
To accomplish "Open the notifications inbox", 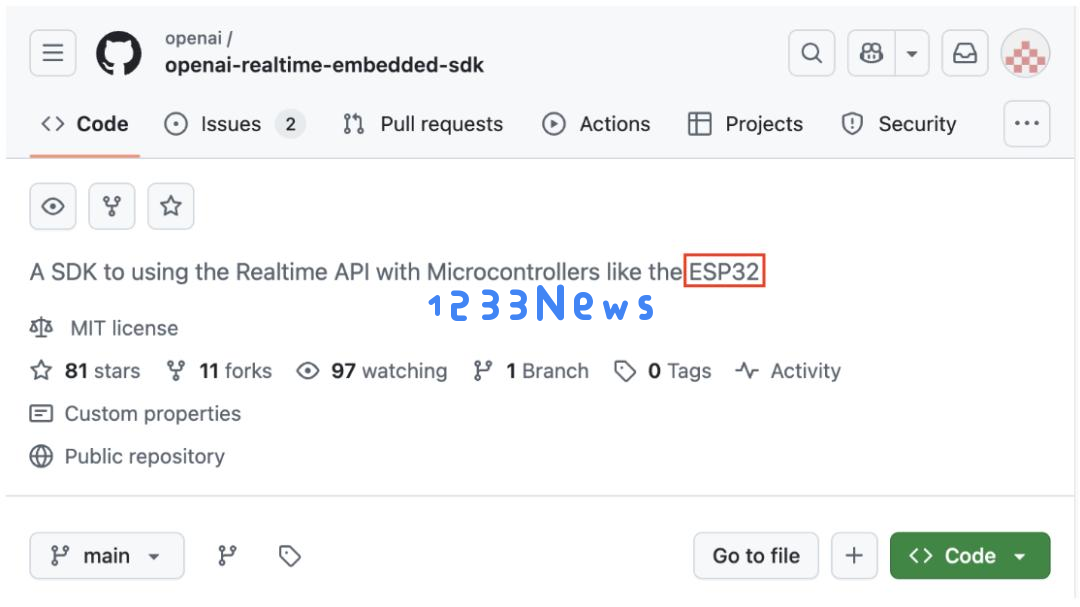I will pyautogui.click(x=964, y=53).
